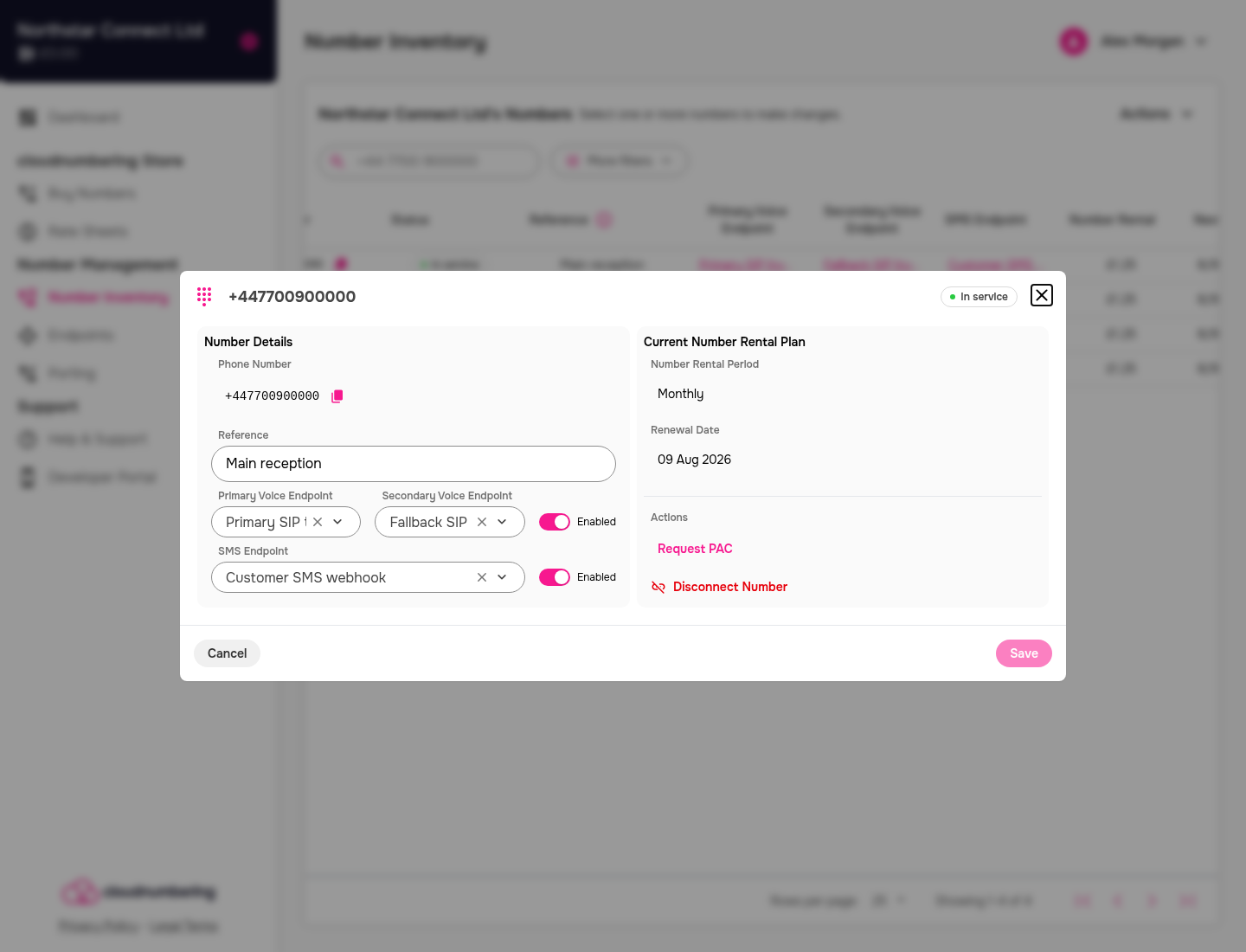Screen dimensions: 1246x952
Task: Click the Request PAC link
Action: (x=695, y=549)
